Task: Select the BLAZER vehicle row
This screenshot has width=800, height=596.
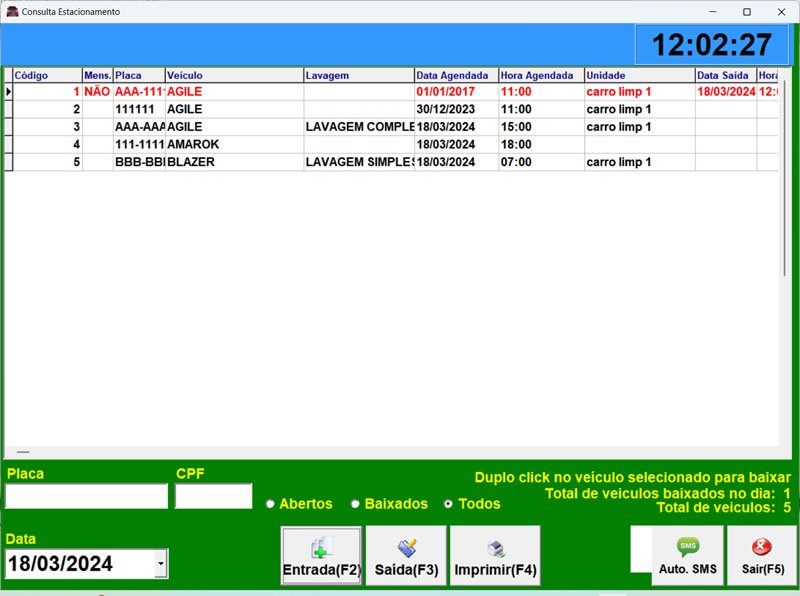Action: click(x=233, y=162)
